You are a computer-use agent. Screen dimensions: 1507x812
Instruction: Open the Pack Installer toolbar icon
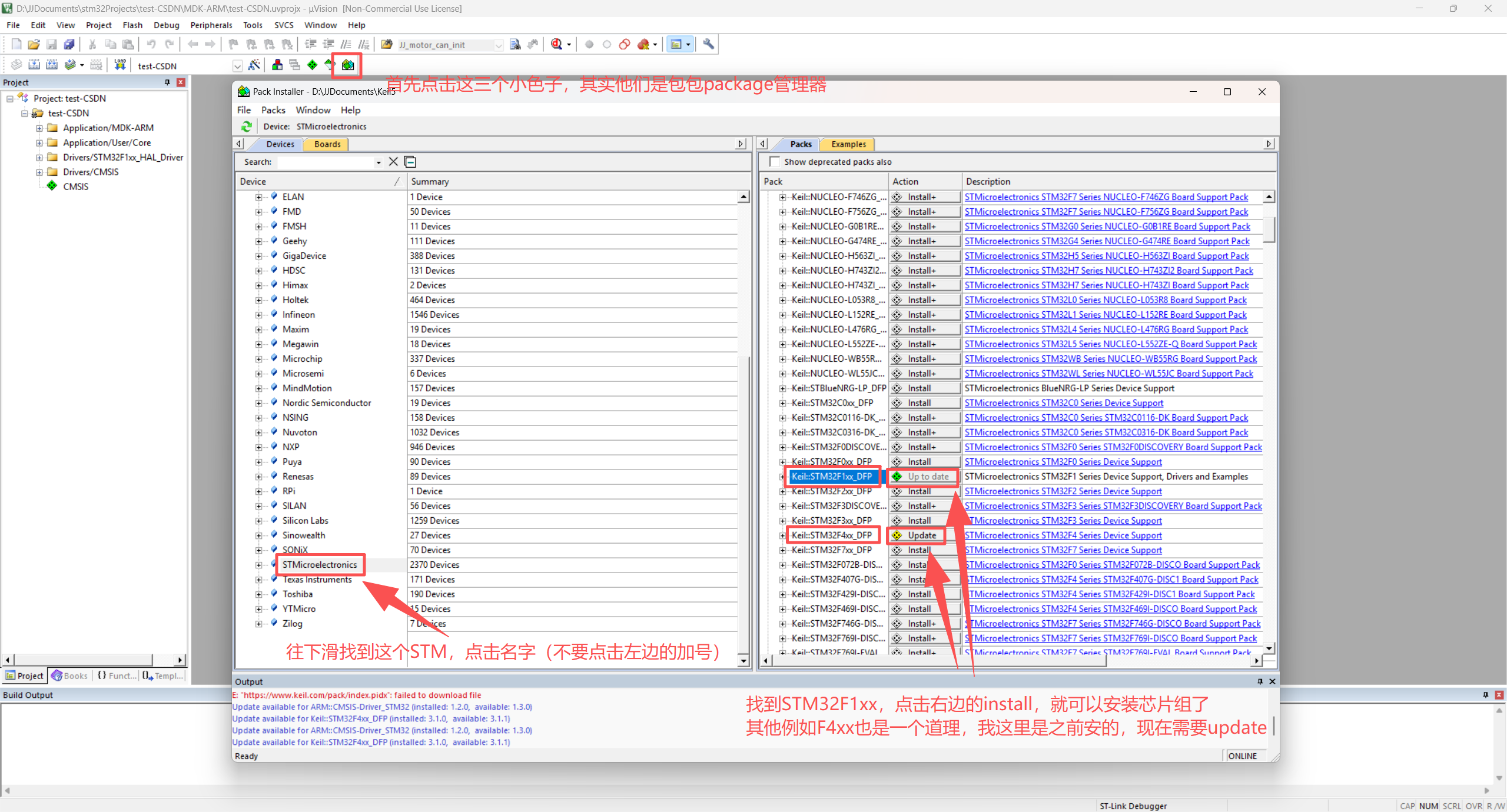pyautogui.click(x=348, y=65)
